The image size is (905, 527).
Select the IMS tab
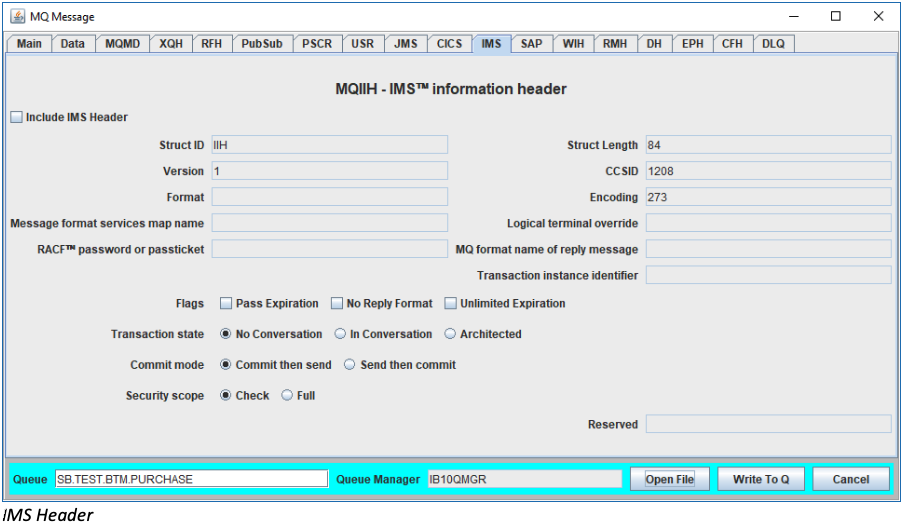pyautogui.click(x=491, y=44)
